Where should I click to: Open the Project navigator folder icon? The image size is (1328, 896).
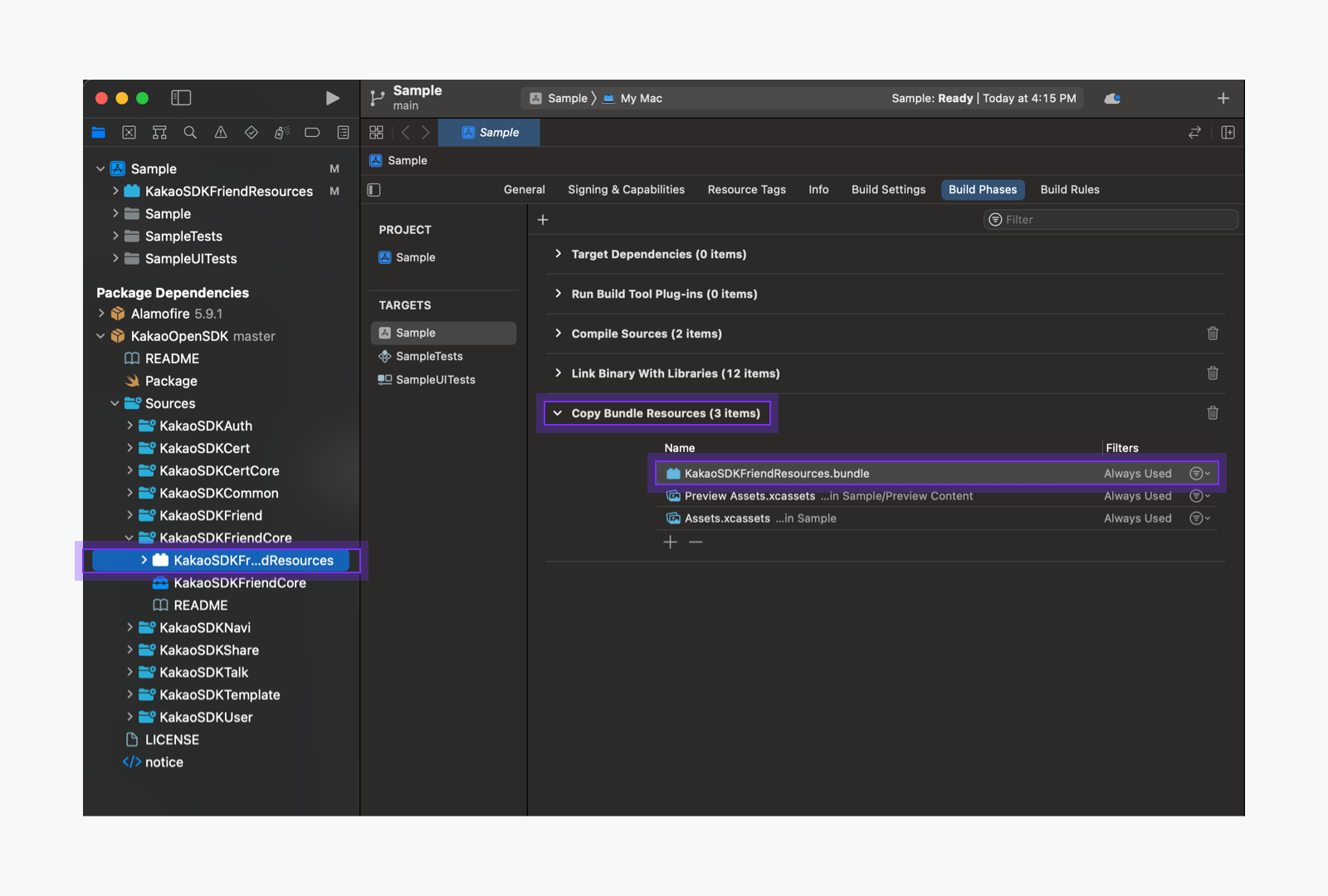pyautogui.click(x=99, y=132)
